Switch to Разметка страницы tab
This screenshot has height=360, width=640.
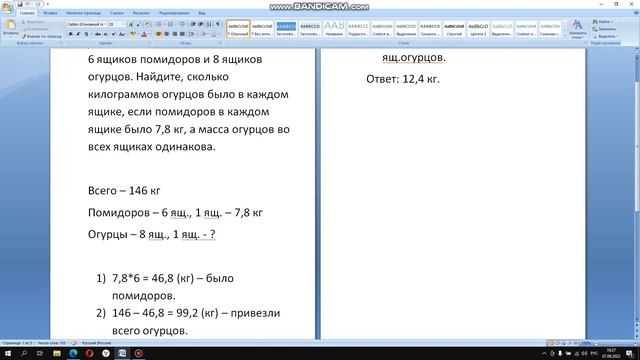[x=83, y=13]
